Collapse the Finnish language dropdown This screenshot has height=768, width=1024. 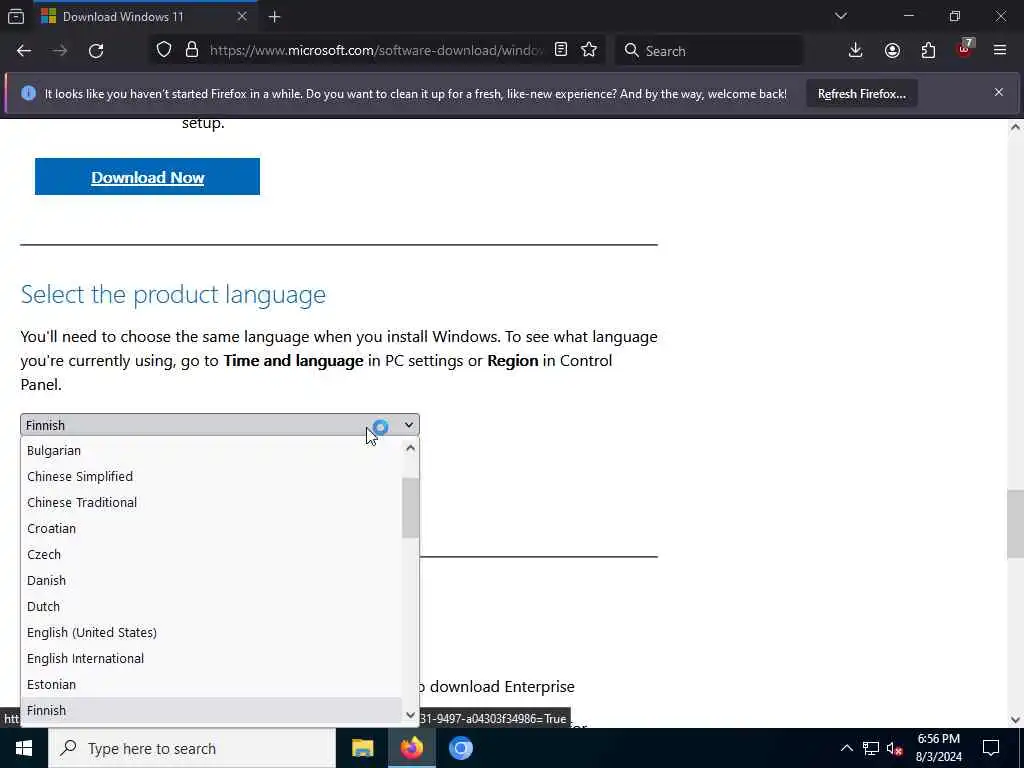click(x=219, y=425)
